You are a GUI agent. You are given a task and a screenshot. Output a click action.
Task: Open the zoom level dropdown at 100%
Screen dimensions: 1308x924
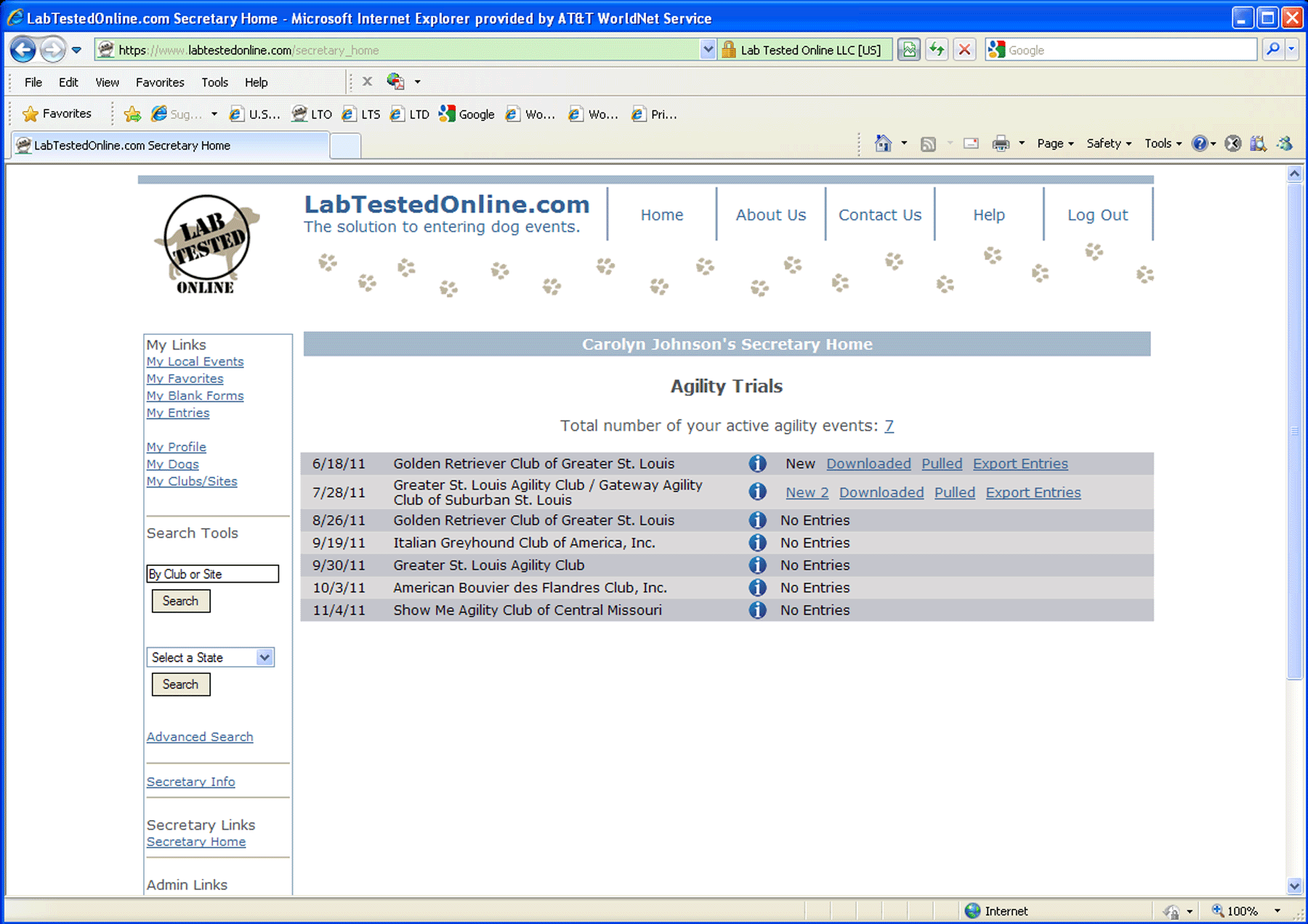click(1277, 911)
